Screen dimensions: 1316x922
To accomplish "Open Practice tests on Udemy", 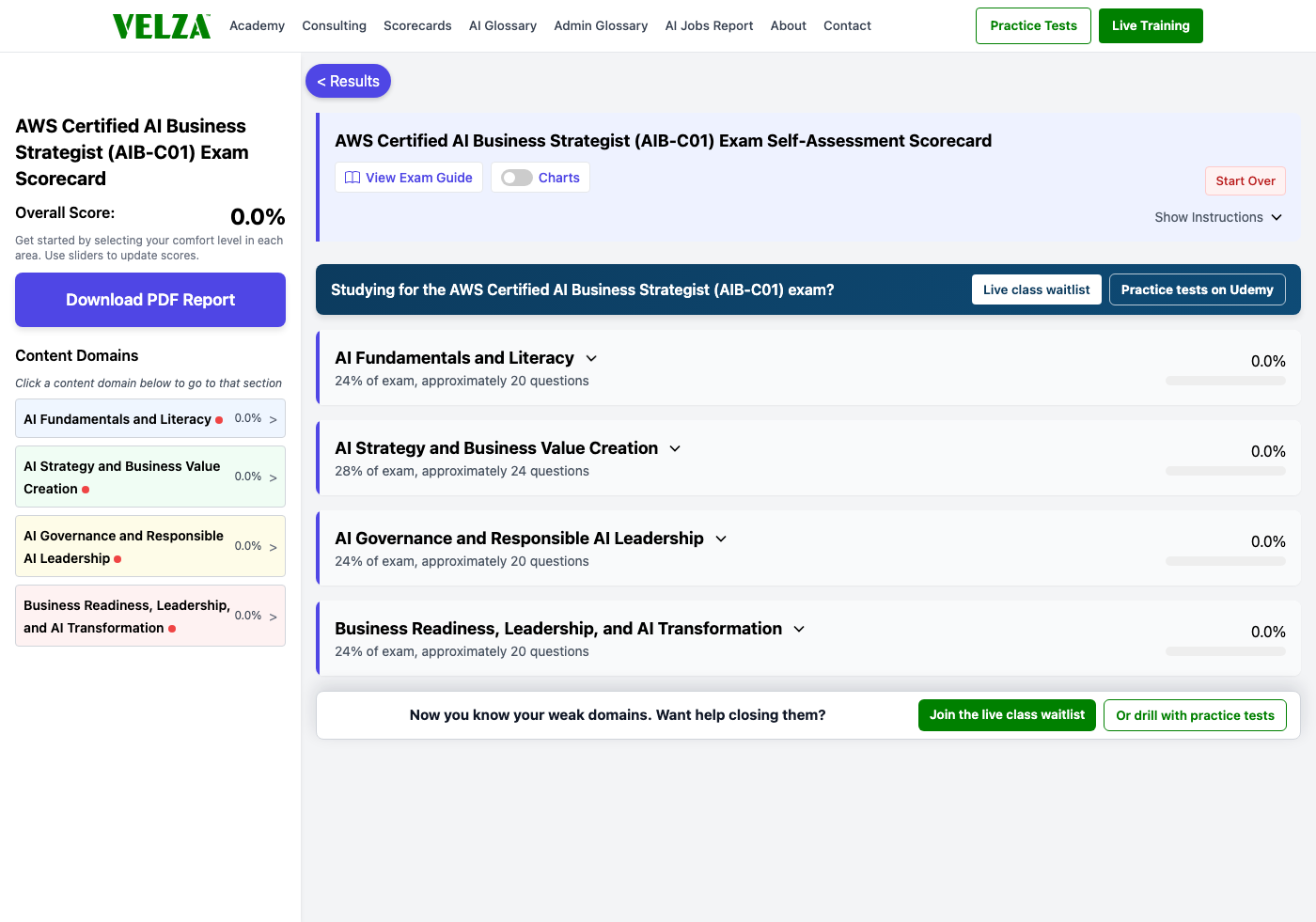I will click(x=1197, y=289).
